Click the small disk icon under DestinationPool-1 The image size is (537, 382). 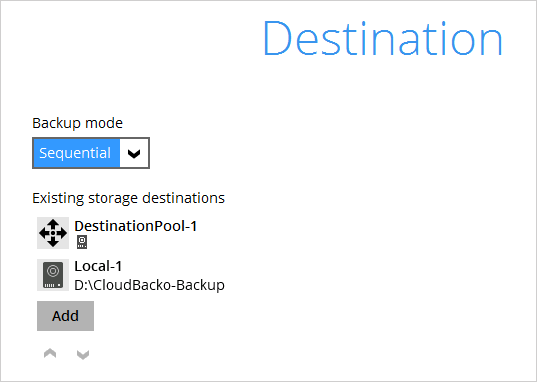pyautogui.click(x=82, y=242)
